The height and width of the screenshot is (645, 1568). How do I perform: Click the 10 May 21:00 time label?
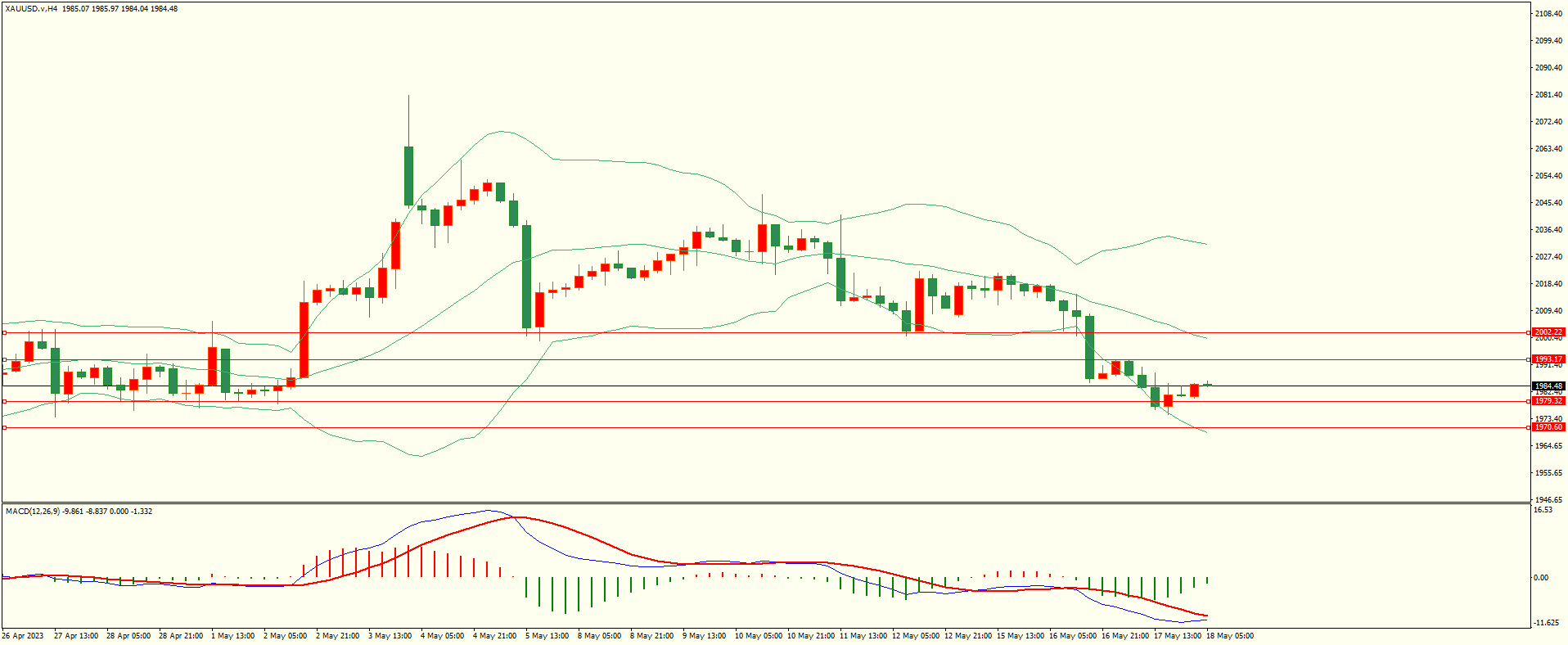tap(811, 636)
